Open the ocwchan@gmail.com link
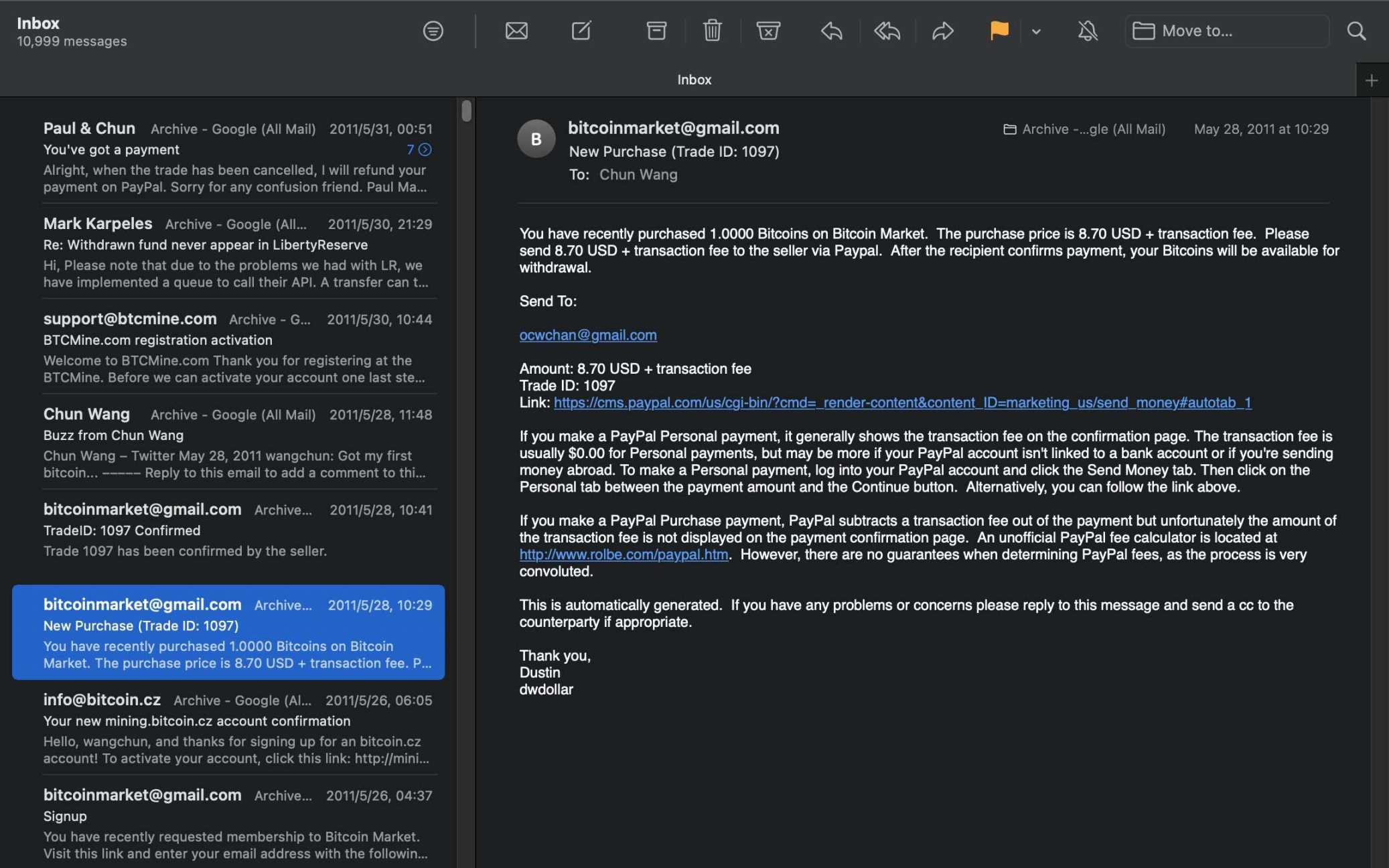 pos(587,335)
